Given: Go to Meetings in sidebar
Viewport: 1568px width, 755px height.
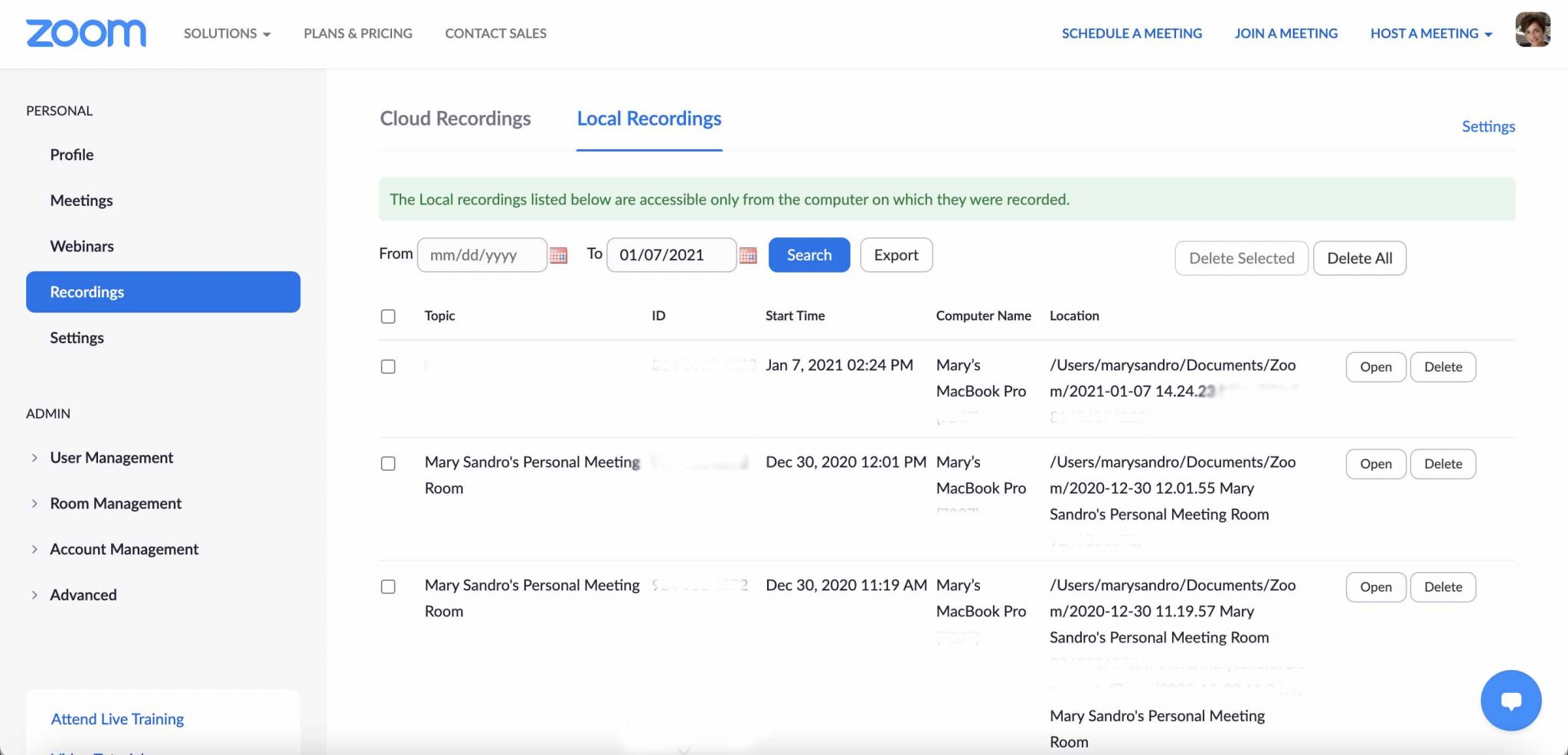Looking at the screenshot, I should click(81, 201).
